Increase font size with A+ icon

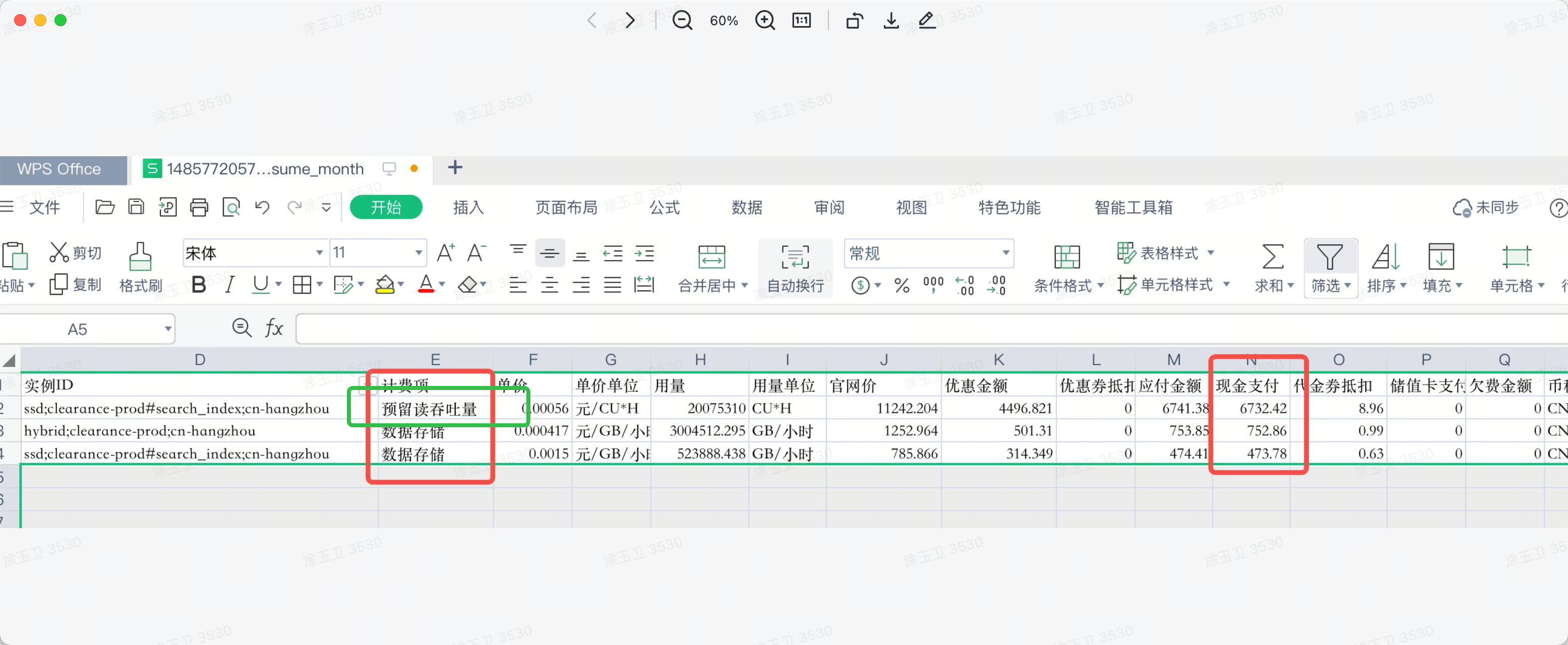click(x=446, y=252)
